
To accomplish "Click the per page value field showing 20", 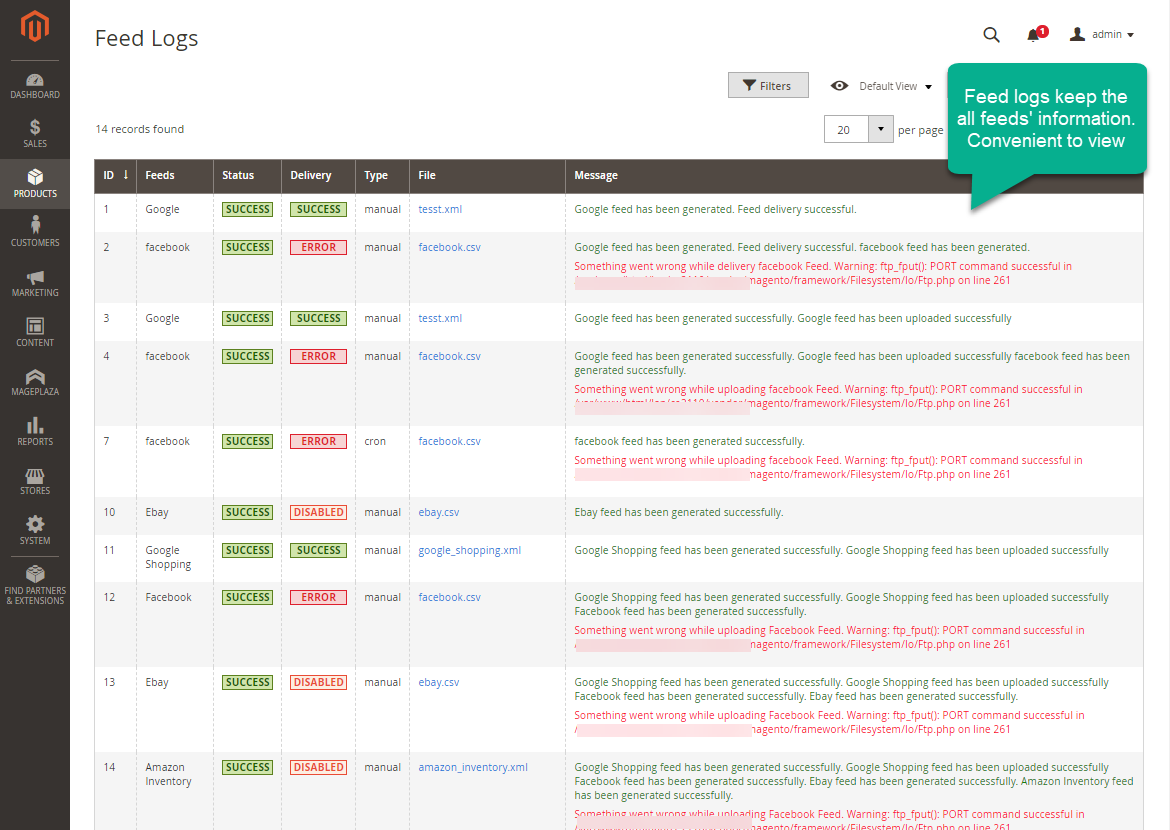I will pos(846,129).
